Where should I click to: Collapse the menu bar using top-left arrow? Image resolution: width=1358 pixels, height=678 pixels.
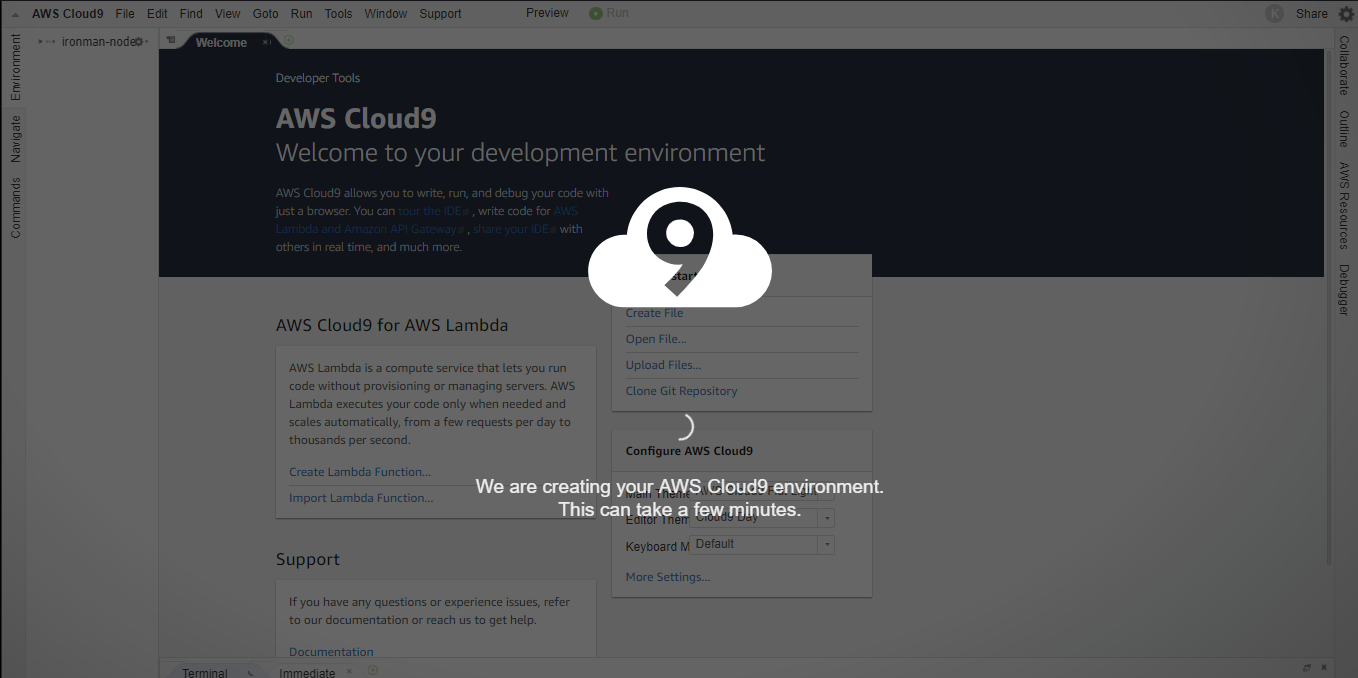pyautogui.click(x=16, y=14)
